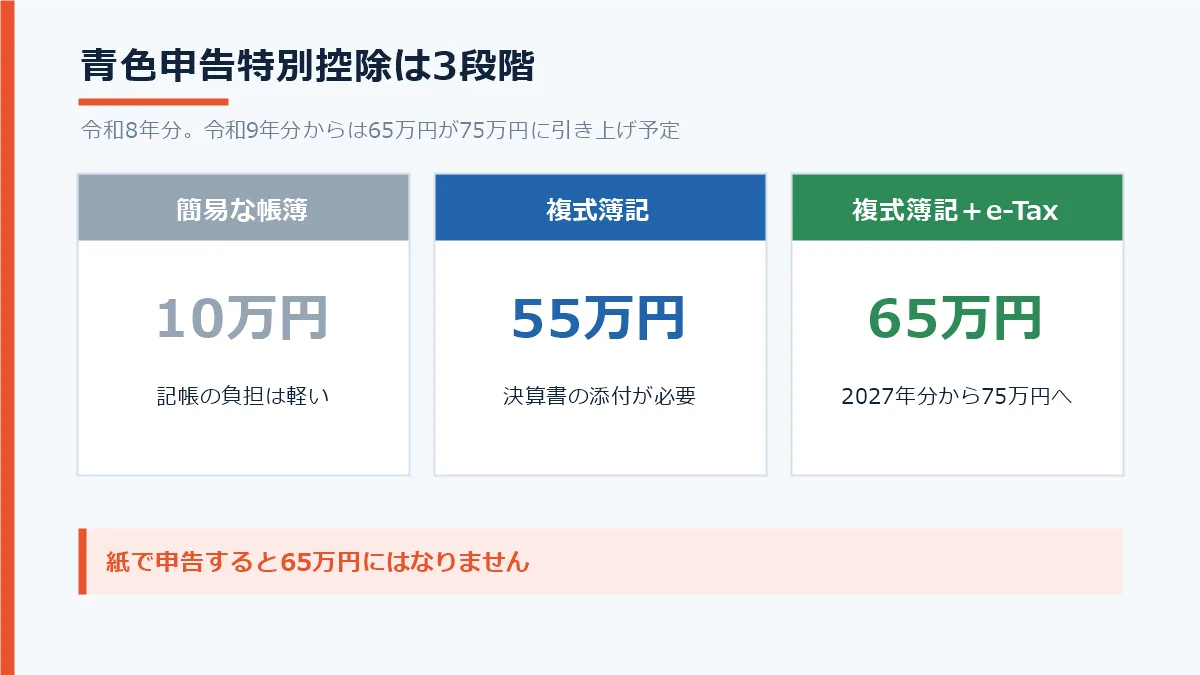Click the title 青色申告特別控除は3段階
1200x675 pixels.
pos(308,66)
